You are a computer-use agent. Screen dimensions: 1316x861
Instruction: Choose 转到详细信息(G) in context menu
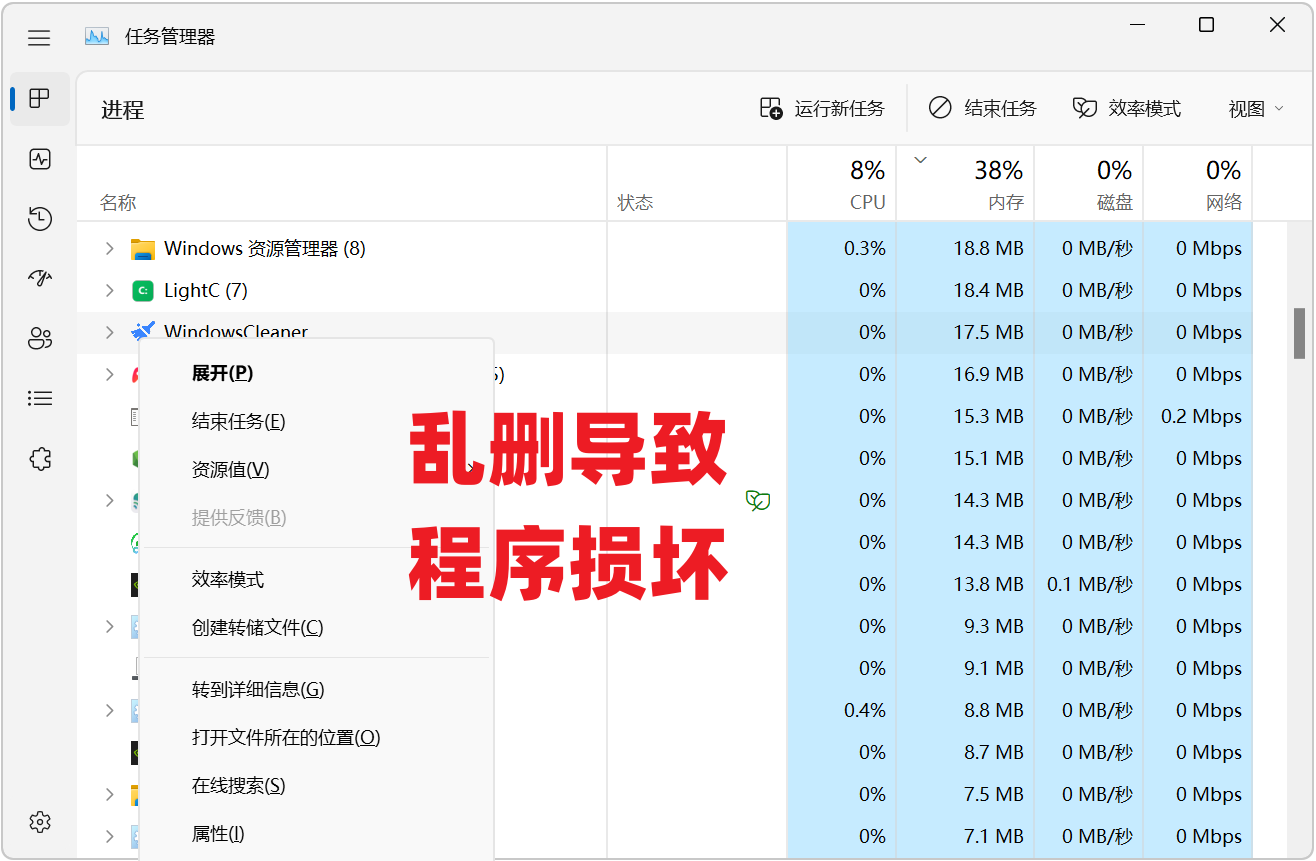point(316,689)
